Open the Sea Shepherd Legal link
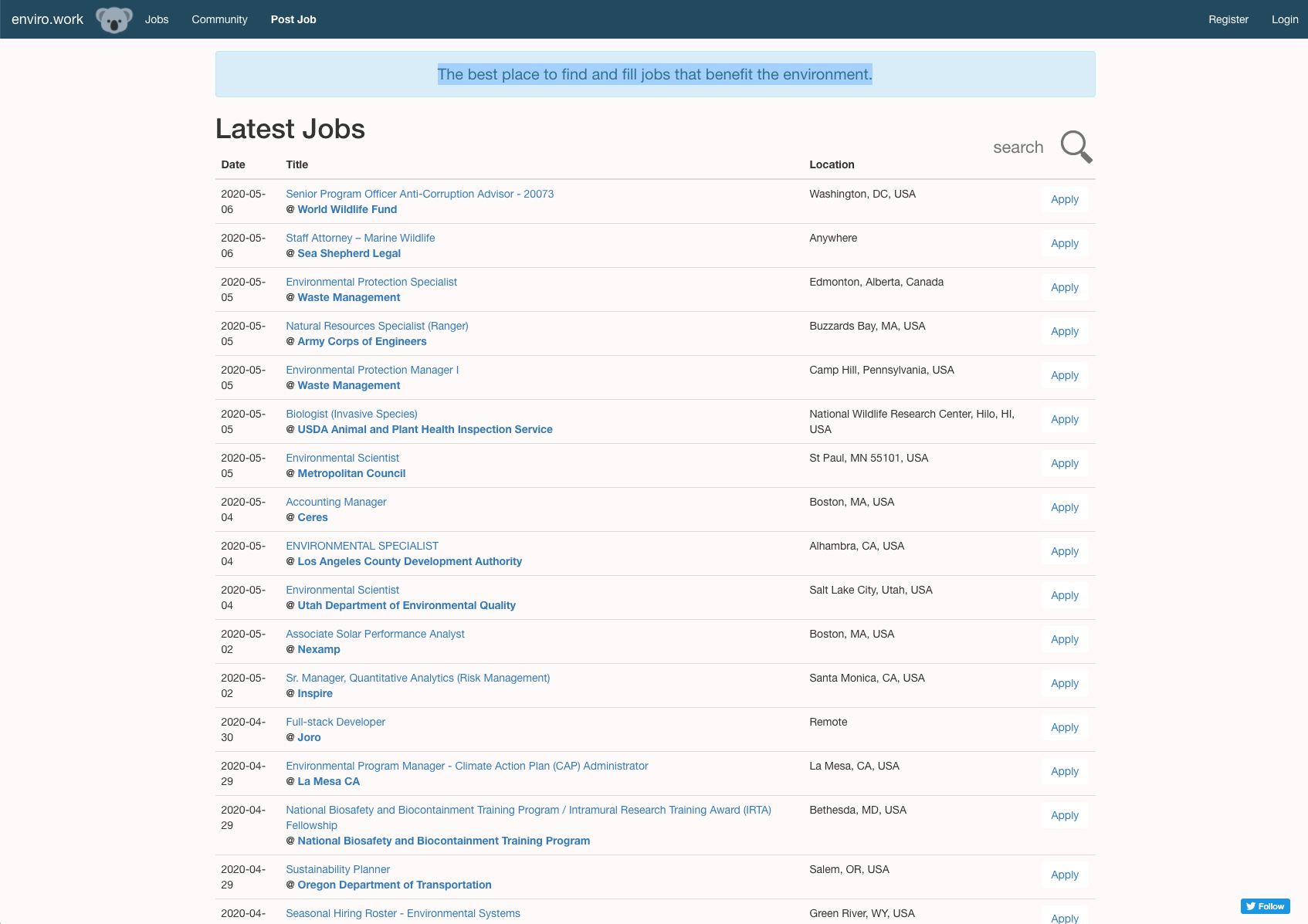This screenshot has height=924, width=1308. pos(349,253)
